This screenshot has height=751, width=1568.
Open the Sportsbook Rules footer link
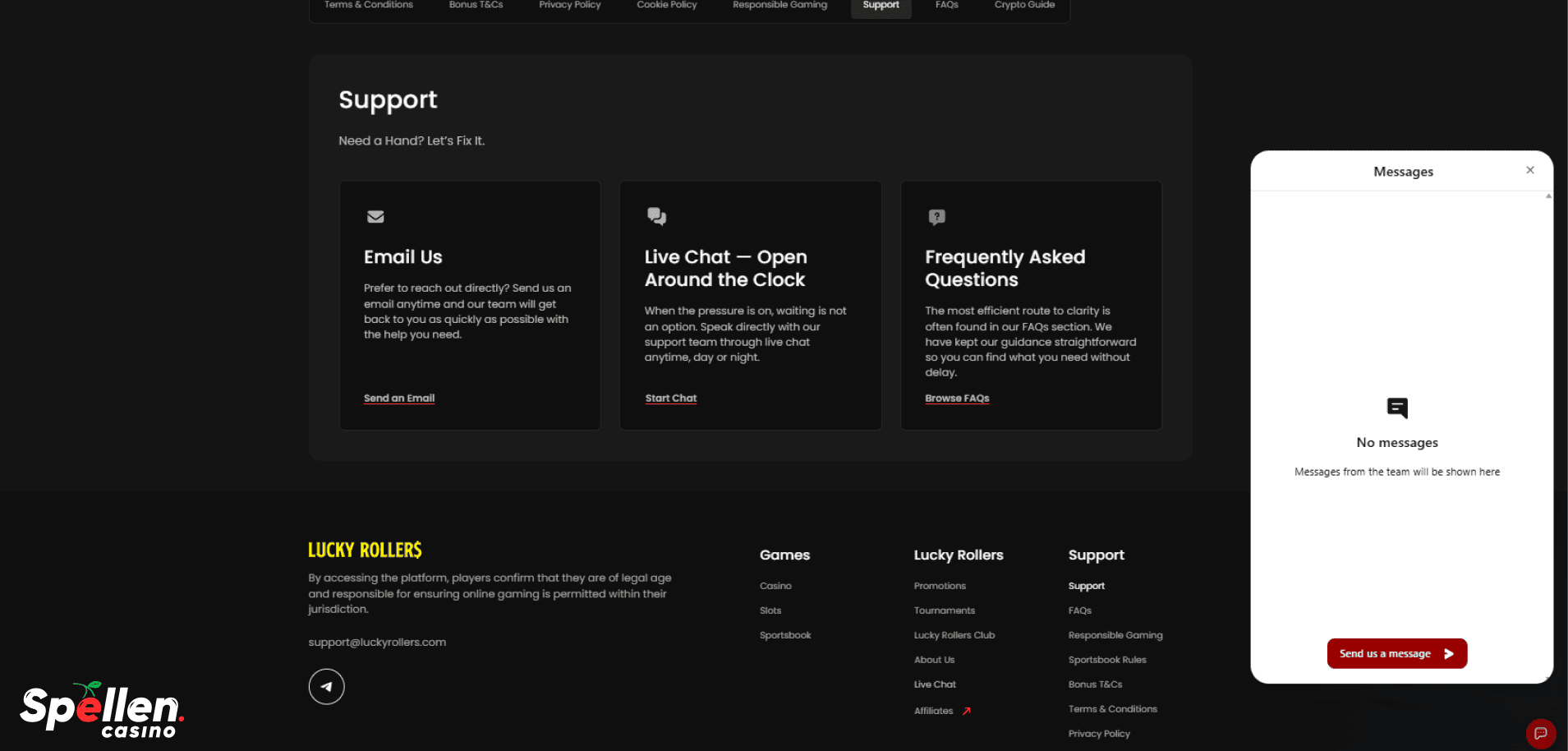tap(1107, 660)
